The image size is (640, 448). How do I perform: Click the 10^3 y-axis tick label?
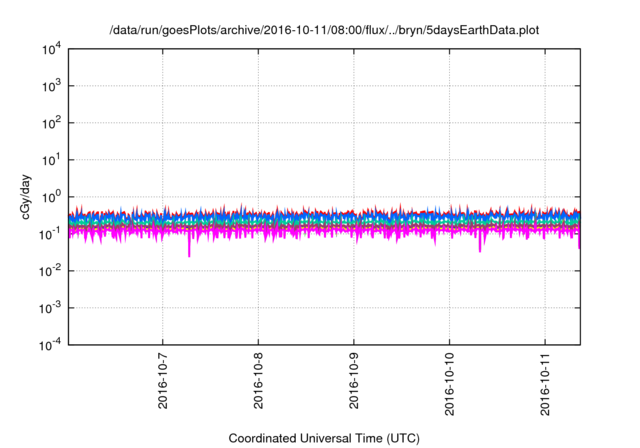(x=51, y=86)
